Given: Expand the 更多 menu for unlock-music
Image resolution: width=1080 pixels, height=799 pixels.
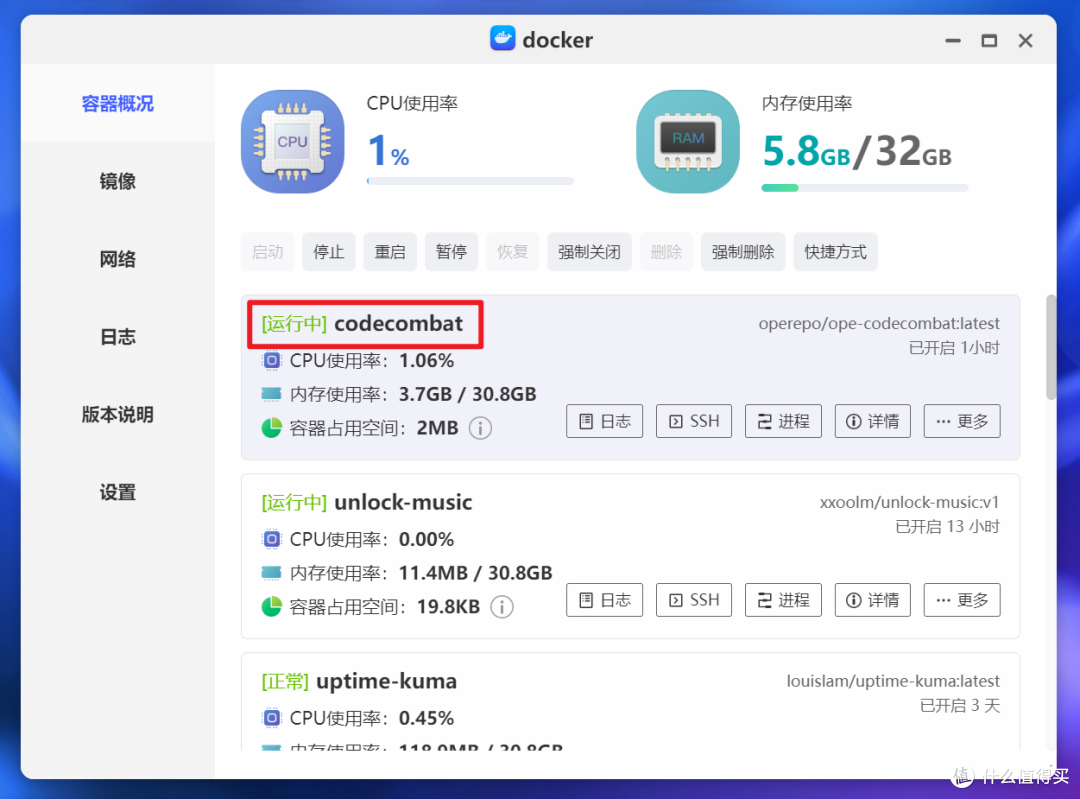Looking at the screenshot, I should (x=962, y=600).
